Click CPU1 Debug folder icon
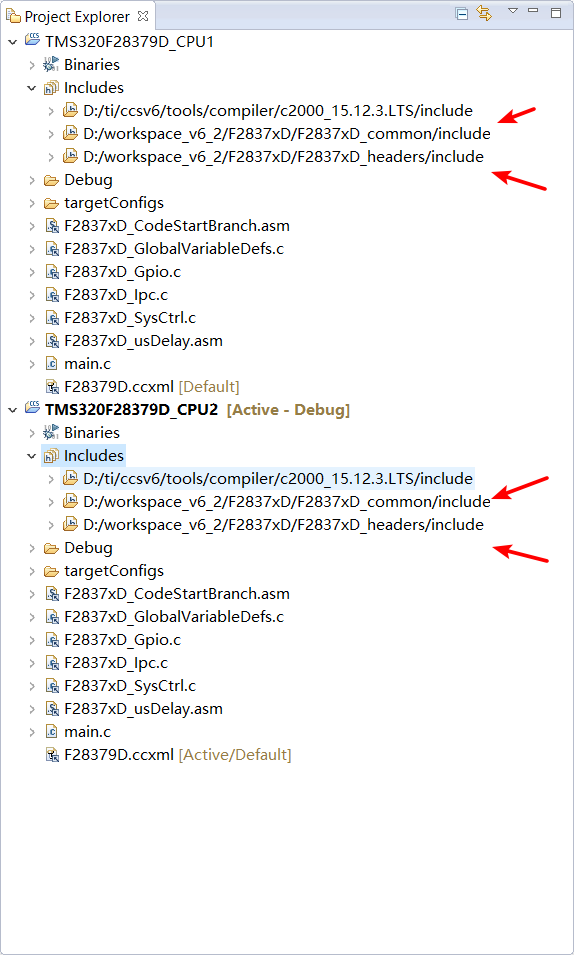Image resolution: width=574 pixels, height=955 pixels. coord(51,180)
